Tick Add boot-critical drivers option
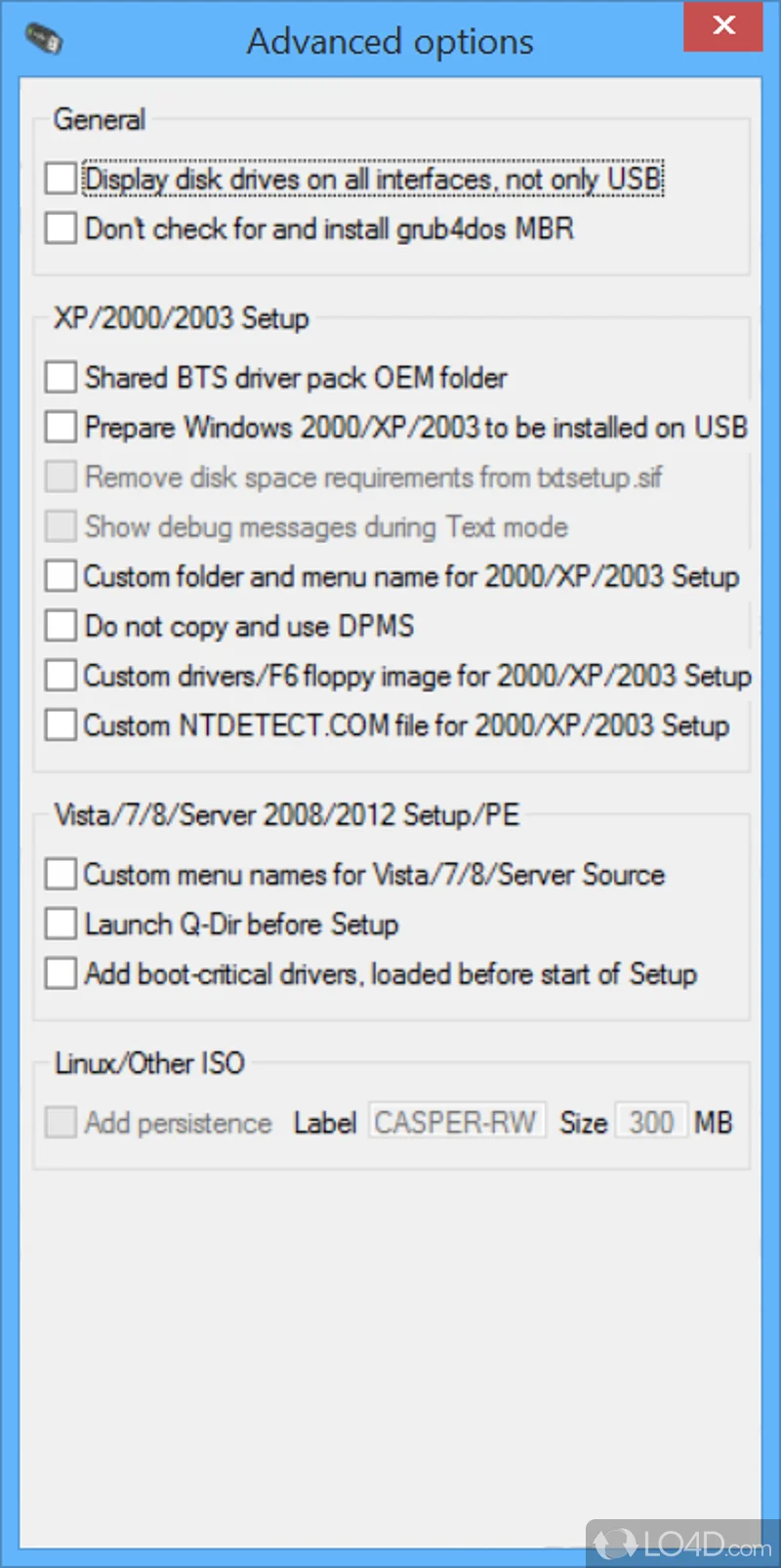 click(x=61, y=973)
